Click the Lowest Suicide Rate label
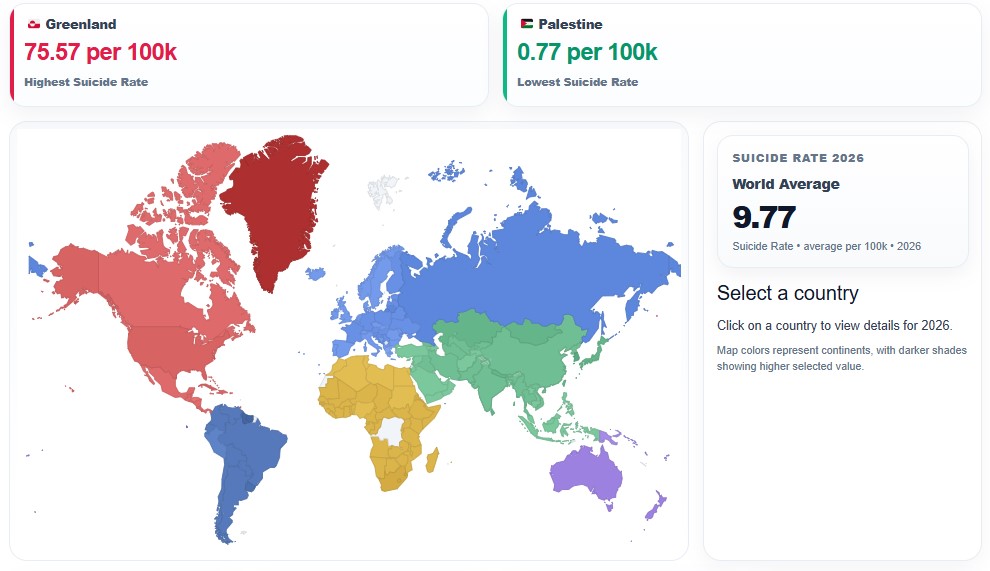The height and width of the screenshot is (571, 990). [x=578, y=82]
